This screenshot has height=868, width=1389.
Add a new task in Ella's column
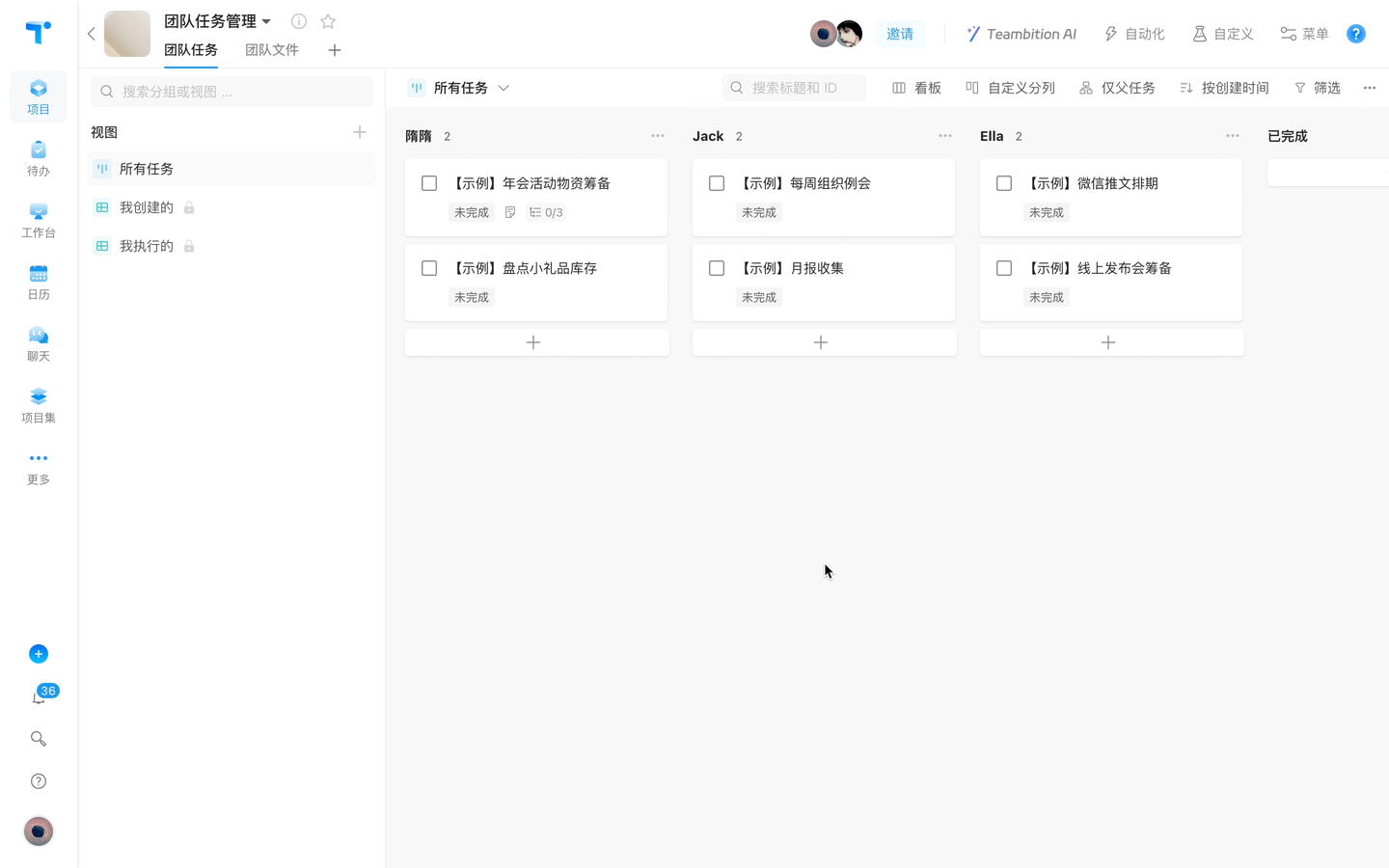1108,341
